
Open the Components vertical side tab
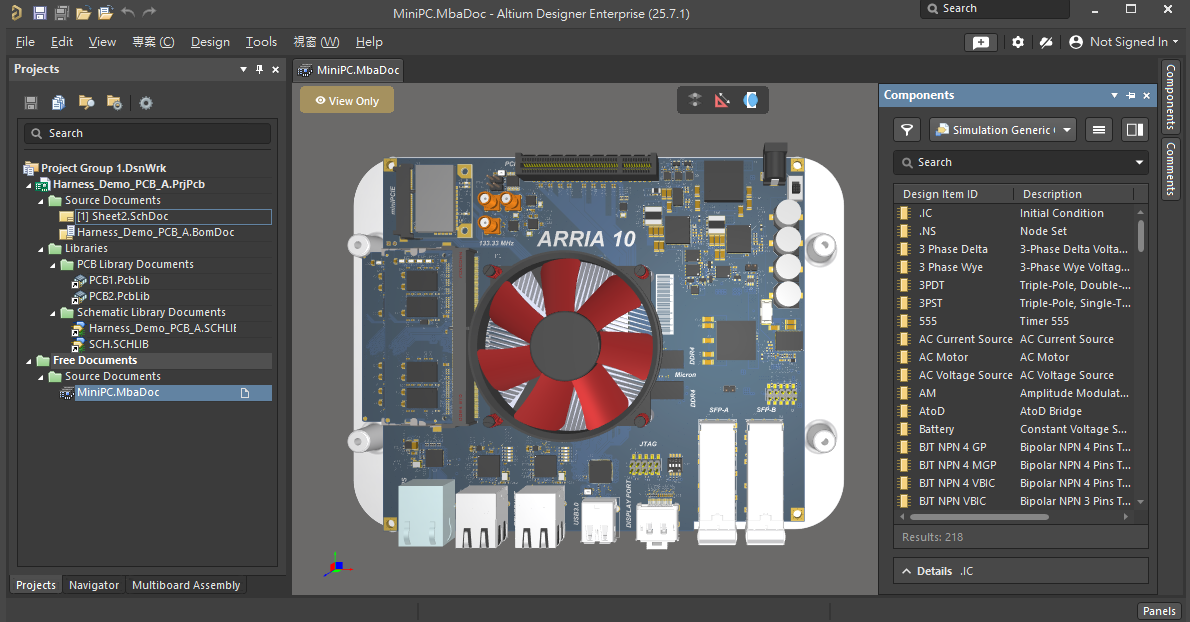tap(1171, 97)
